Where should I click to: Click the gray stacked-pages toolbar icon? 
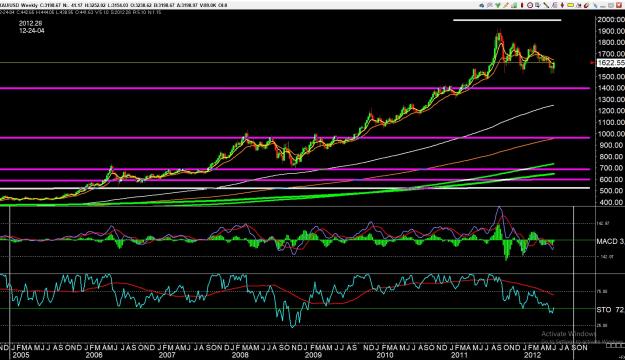coord(555,5)
